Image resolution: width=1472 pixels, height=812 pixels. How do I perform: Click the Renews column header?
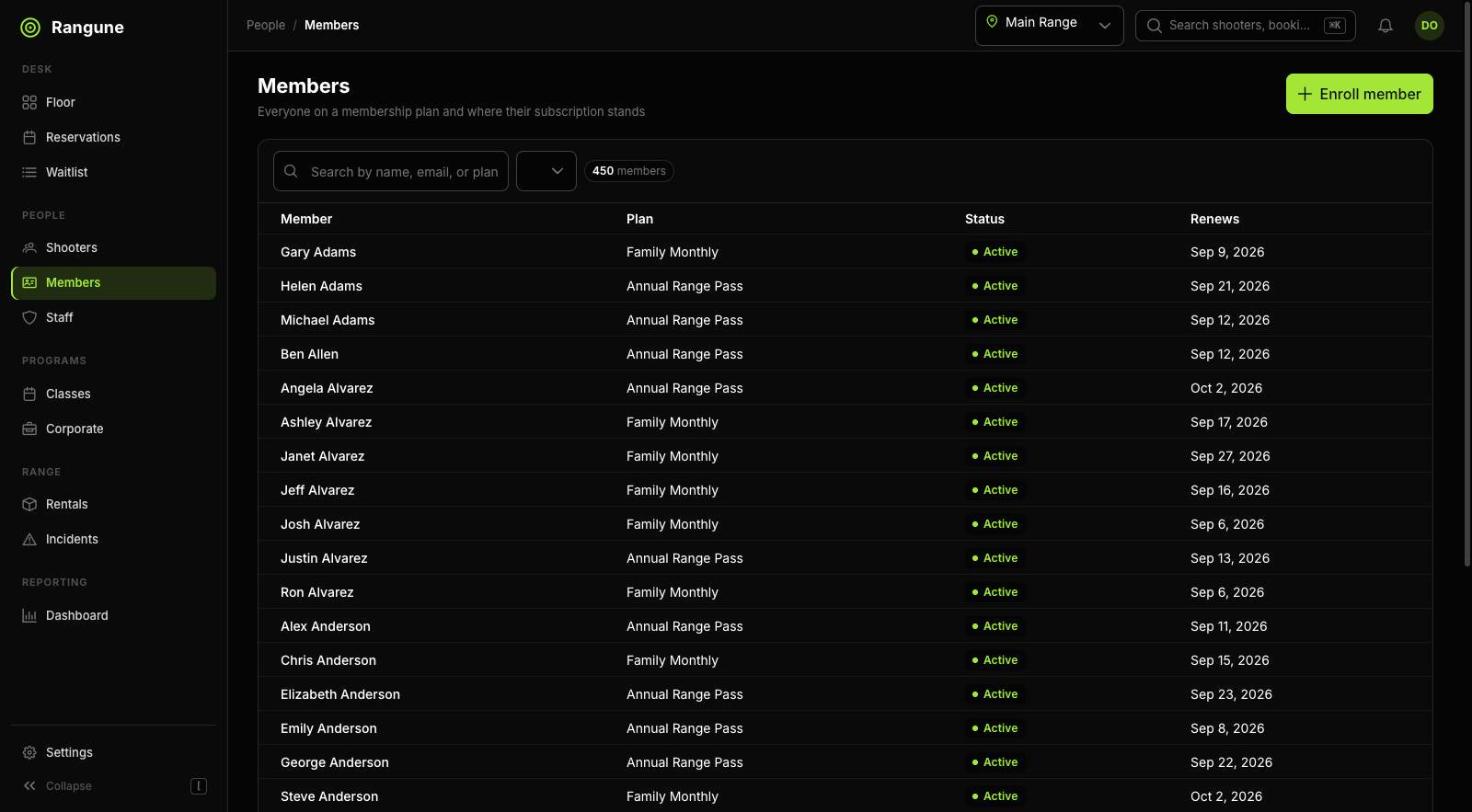pyautogui.click(x=1215, y=219)
